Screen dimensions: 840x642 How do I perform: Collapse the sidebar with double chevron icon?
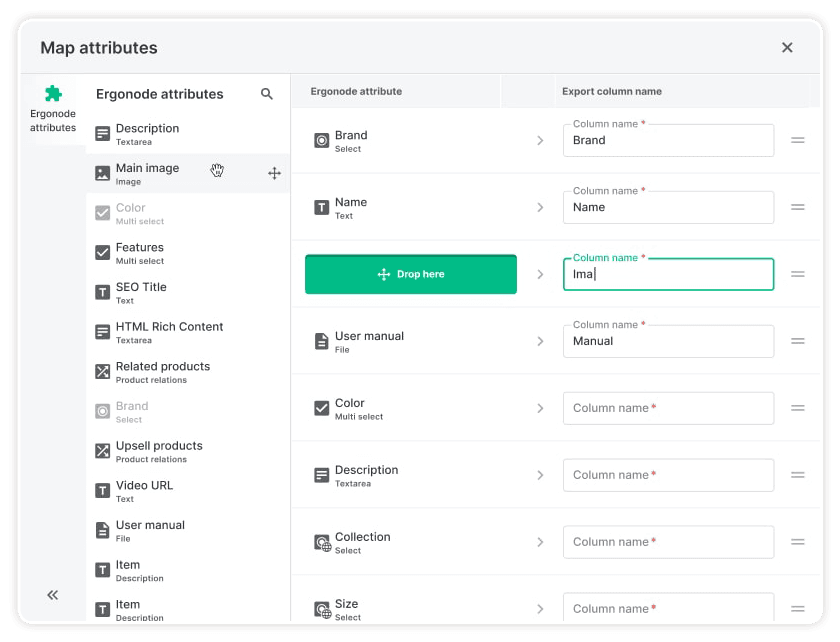(53, 595)
